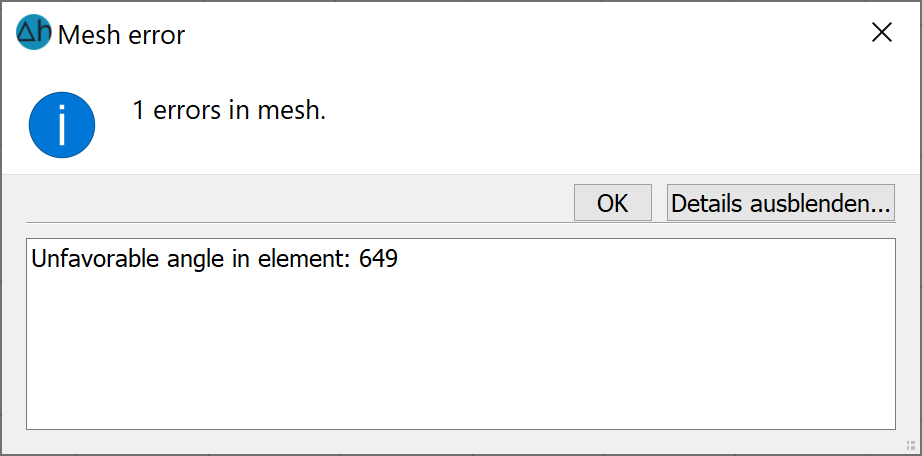The image size is (922, 456).
Task: Select the Unfavorable angle error line
Action: click(215, 258)
